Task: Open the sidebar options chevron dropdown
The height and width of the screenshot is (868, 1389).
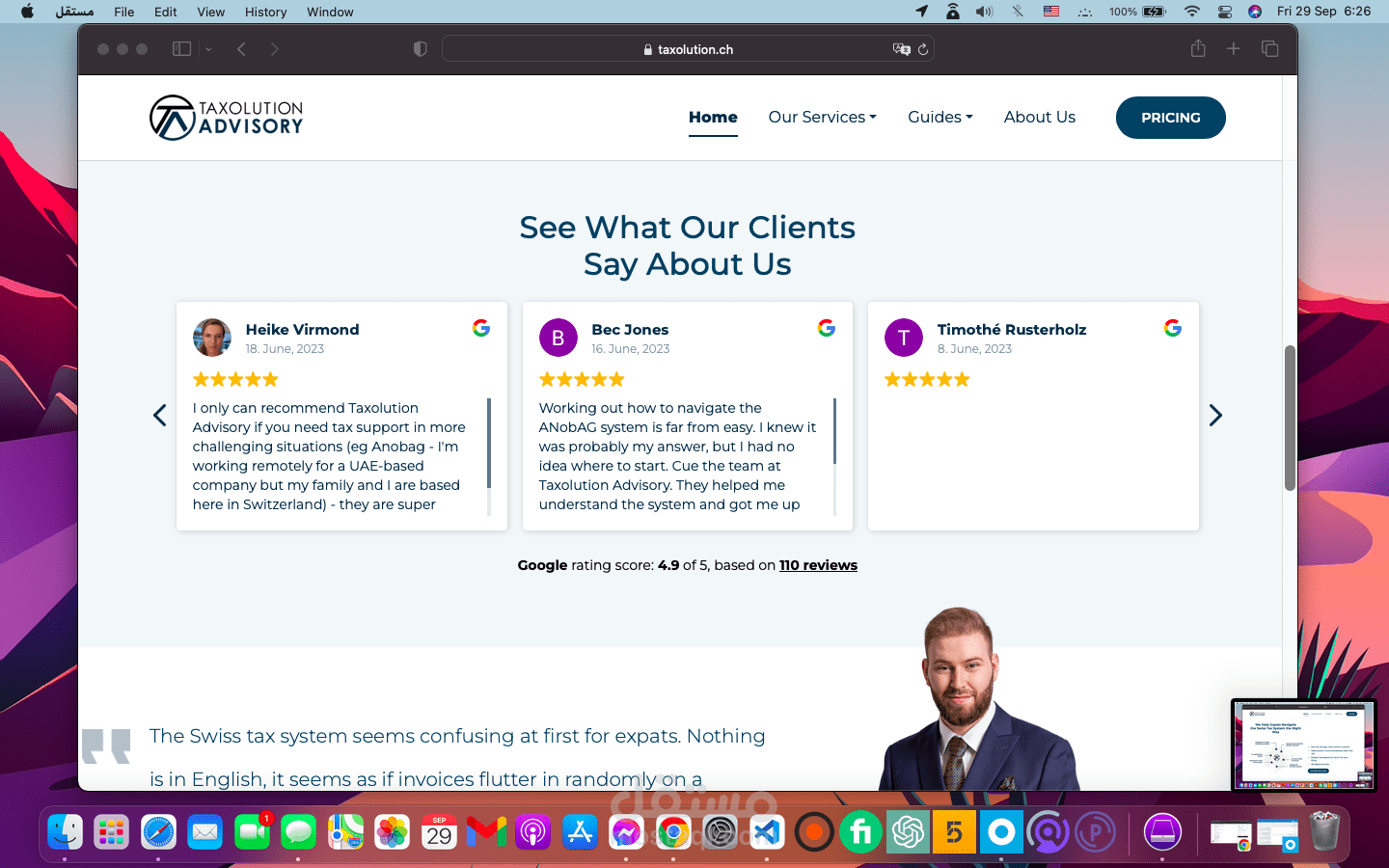Action: click(208, 49)
